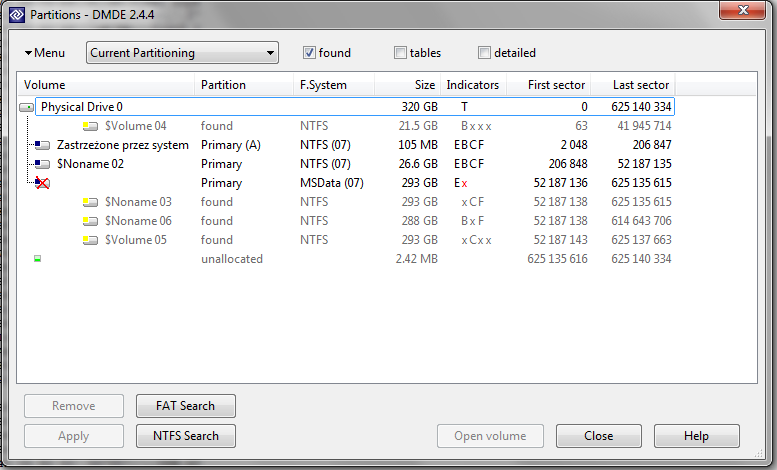Open the Current Partitioning dropdown
The width and height of the screenshot is (777, 470).
(182, 53)
